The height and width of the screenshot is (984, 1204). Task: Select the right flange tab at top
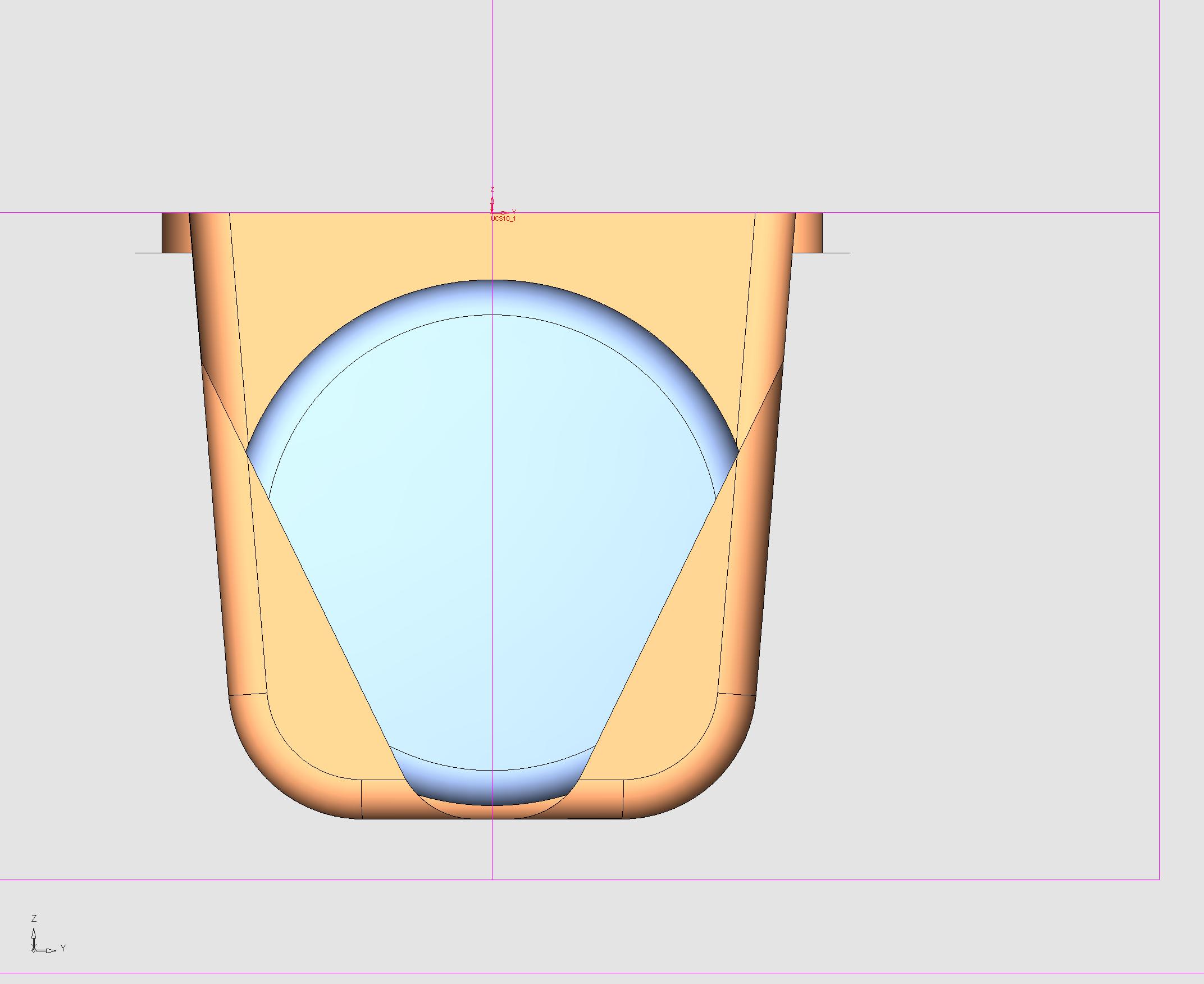click(x=809, y=233)
